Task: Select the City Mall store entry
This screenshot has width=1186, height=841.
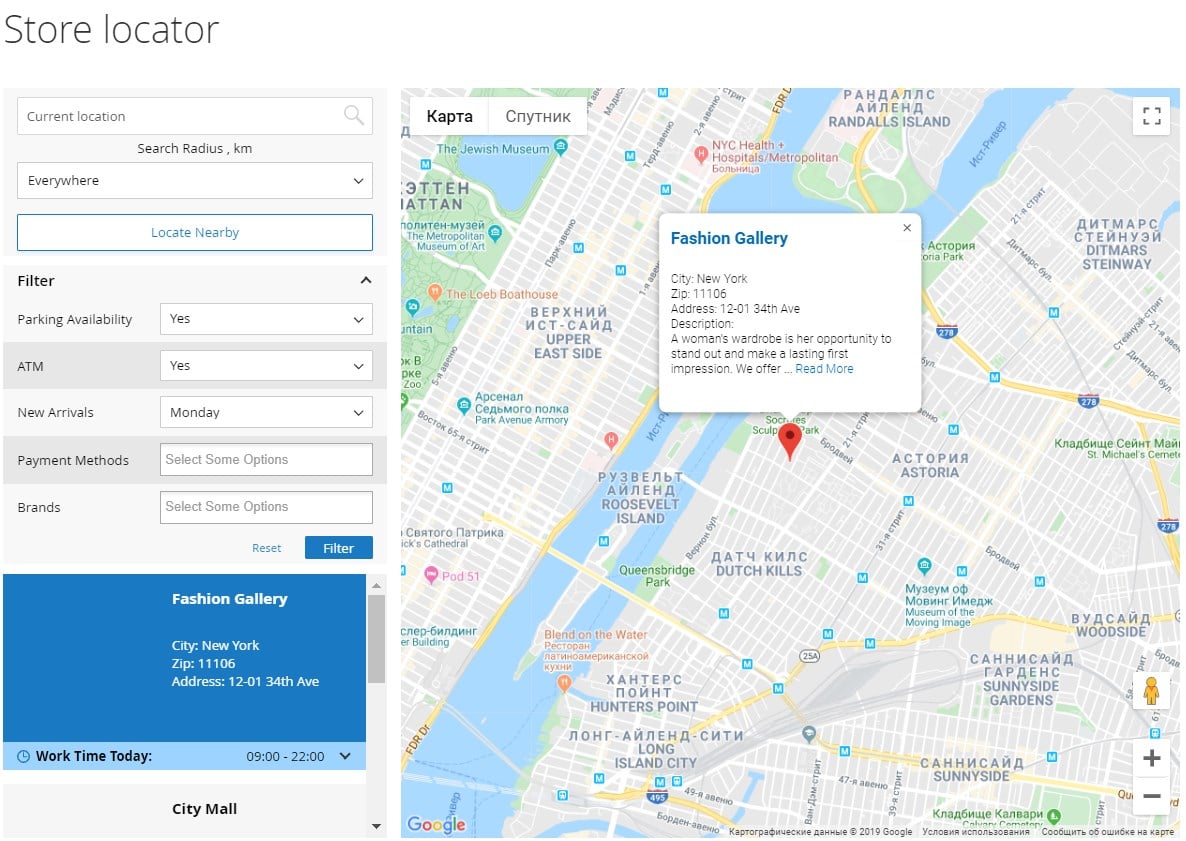Action: coord(185,809)
